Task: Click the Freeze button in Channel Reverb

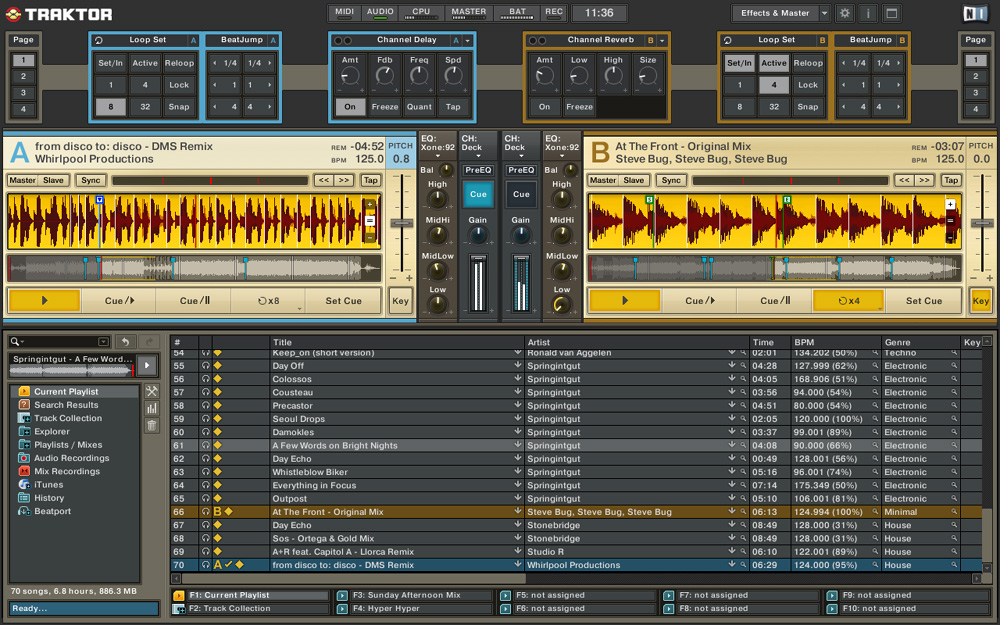Action: (x=579, y=107)
